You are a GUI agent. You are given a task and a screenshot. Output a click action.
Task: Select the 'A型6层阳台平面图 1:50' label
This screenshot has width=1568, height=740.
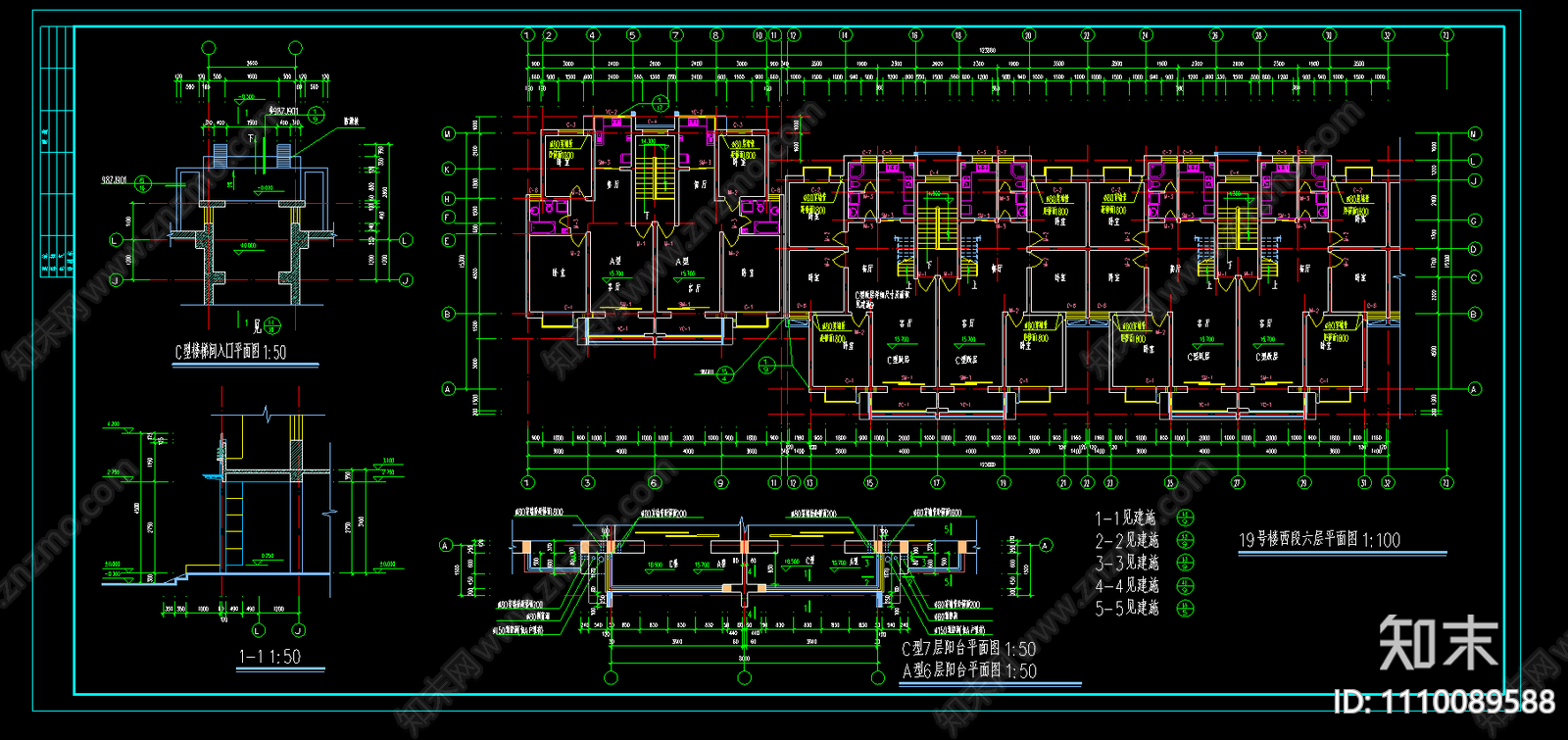(968, 670)
